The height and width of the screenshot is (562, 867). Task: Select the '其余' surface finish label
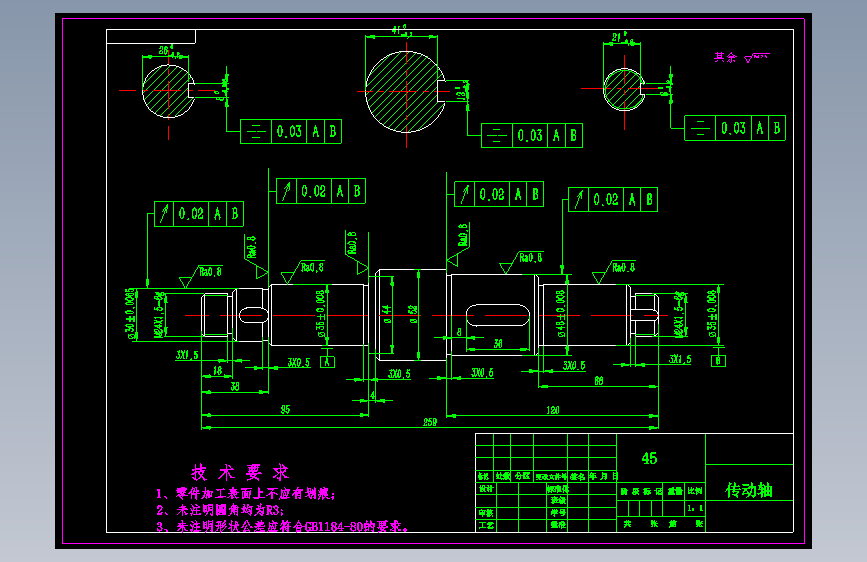pos(725,57)
